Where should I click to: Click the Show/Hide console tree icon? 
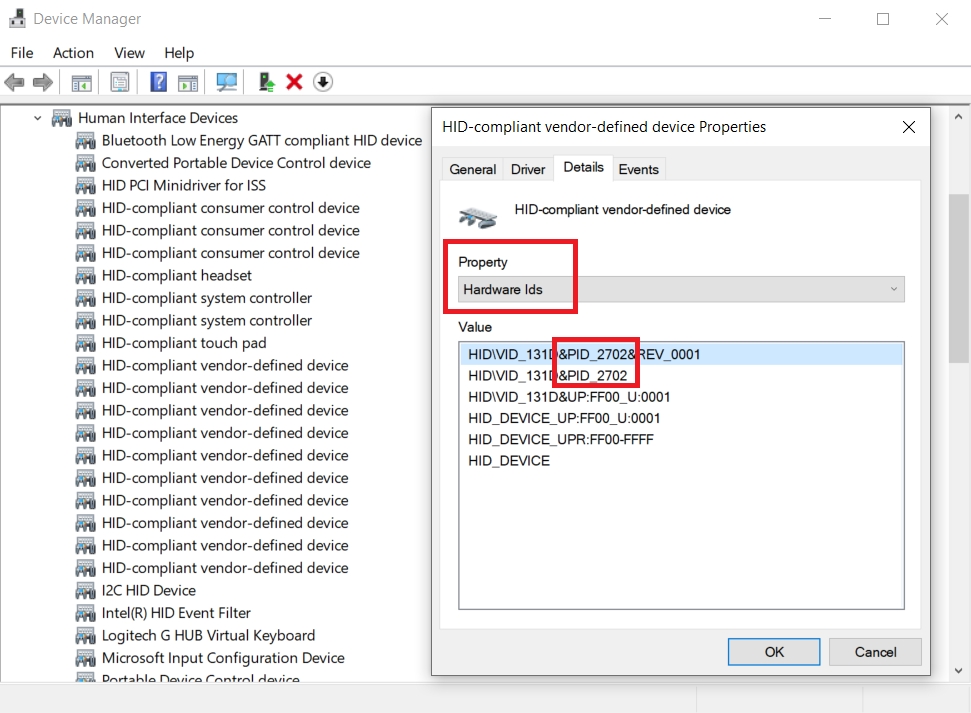pos(81,82)
